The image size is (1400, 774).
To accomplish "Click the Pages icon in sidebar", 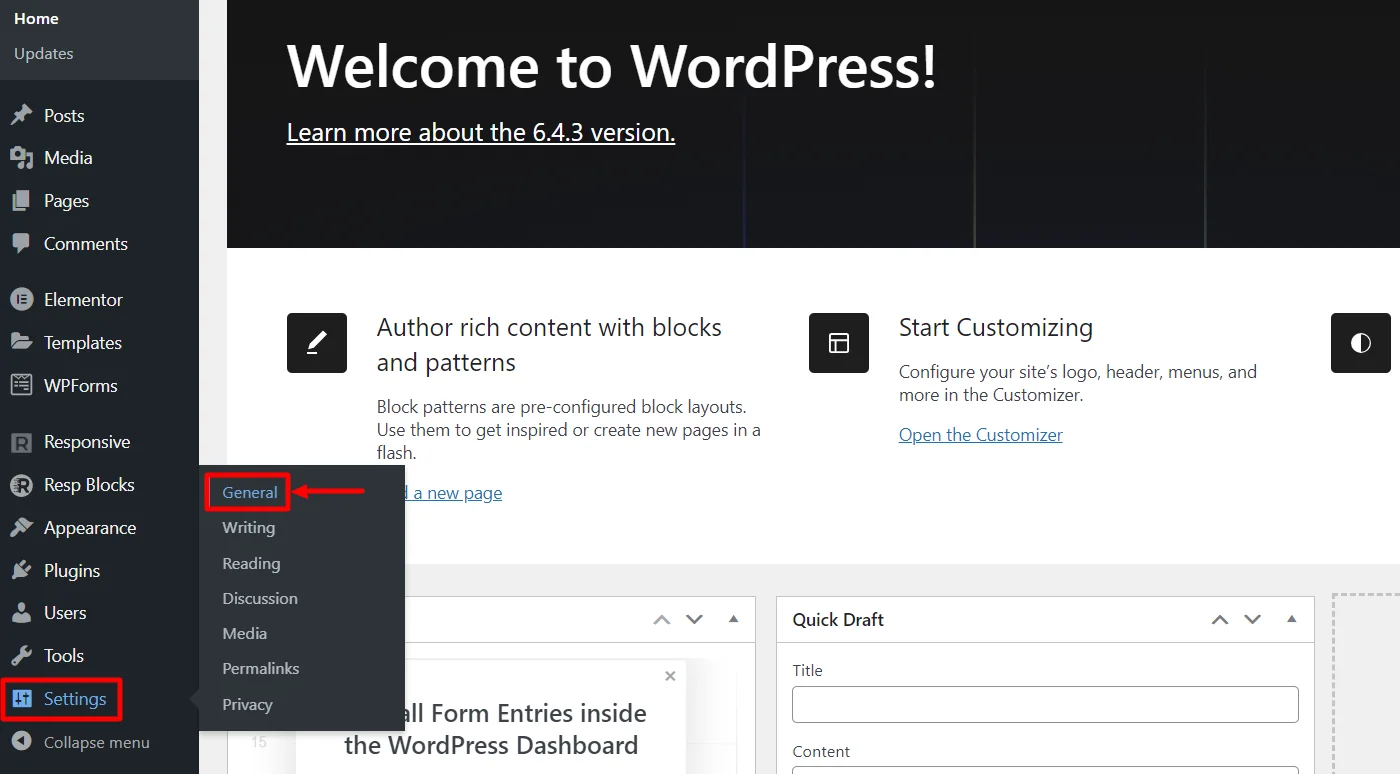I will (22, 201).
